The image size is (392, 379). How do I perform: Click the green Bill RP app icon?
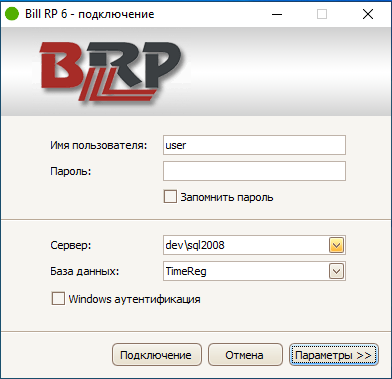[12, 14]
